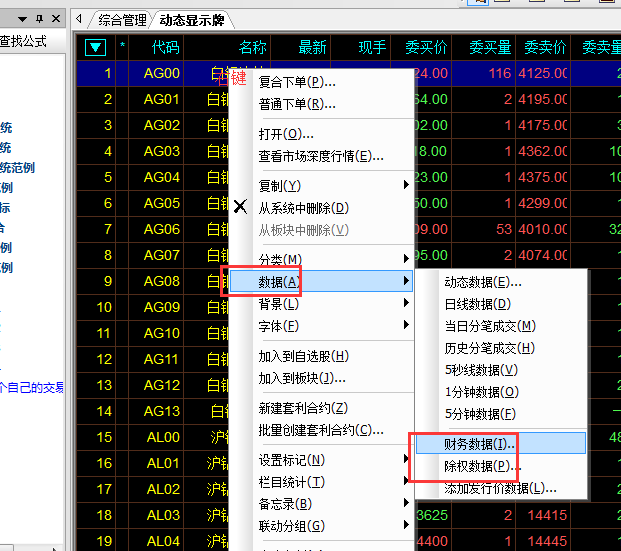Click the blue dropdown triangle icon in table header
The height and width of the screenshot is (551, 621).
pyautogui.click(x=96, y=47)
